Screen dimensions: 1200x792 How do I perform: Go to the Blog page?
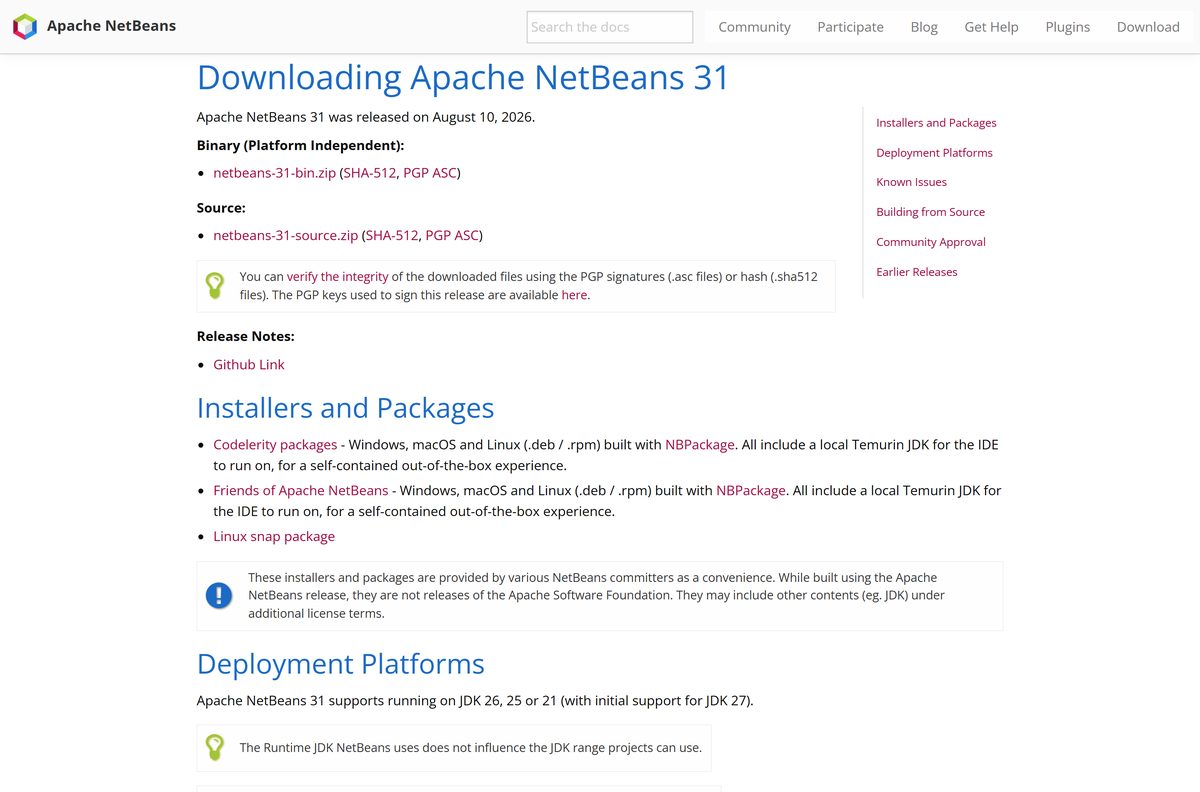click(924, 27)
